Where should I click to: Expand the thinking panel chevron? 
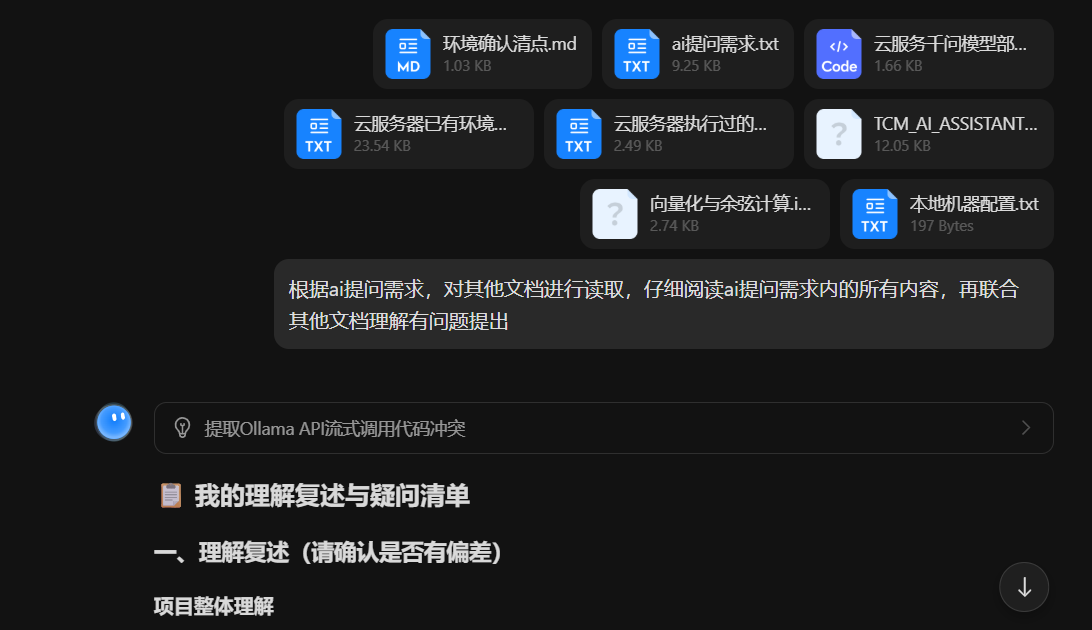pyautogui.click(x=1025, y=427)
